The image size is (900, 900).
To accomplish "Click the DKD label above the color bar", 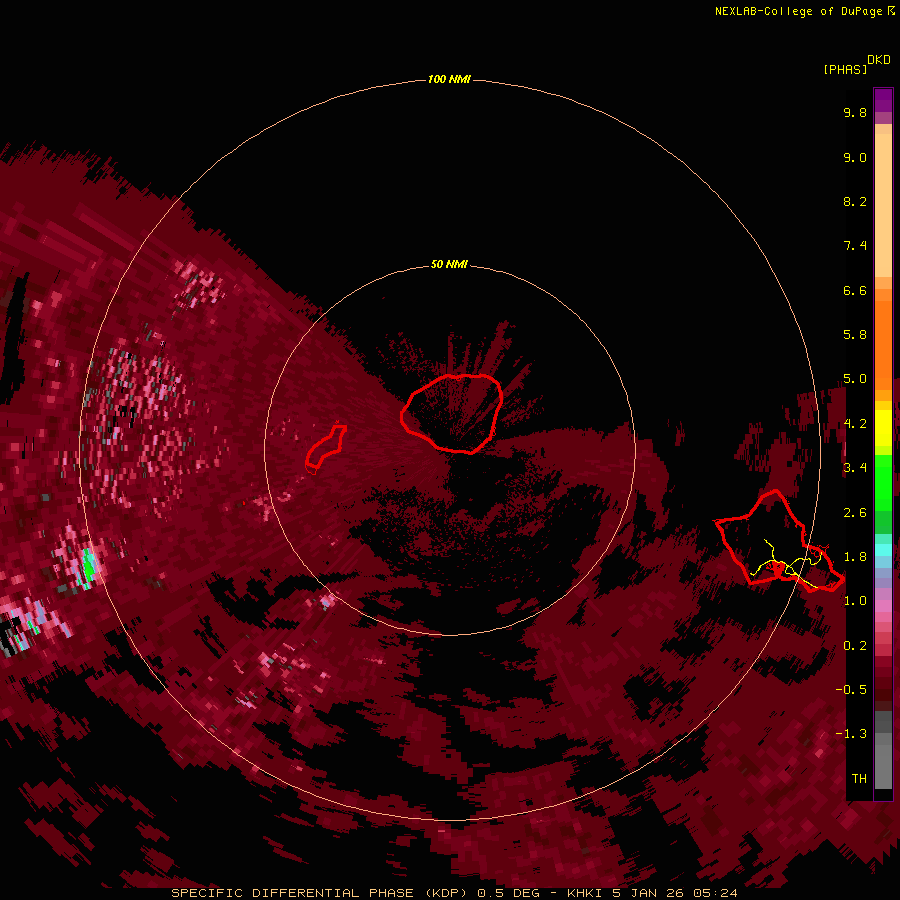I will point(879,60).
